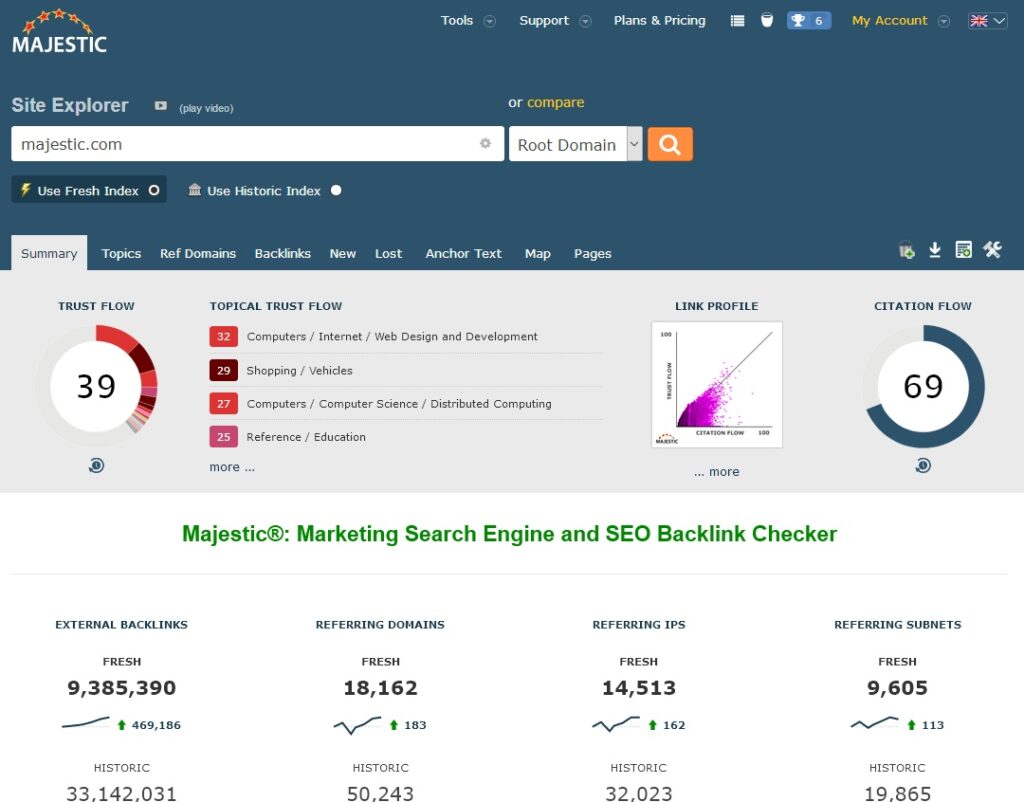Click the External Backlinks fresh trend sparkline

tap(86, 723)
